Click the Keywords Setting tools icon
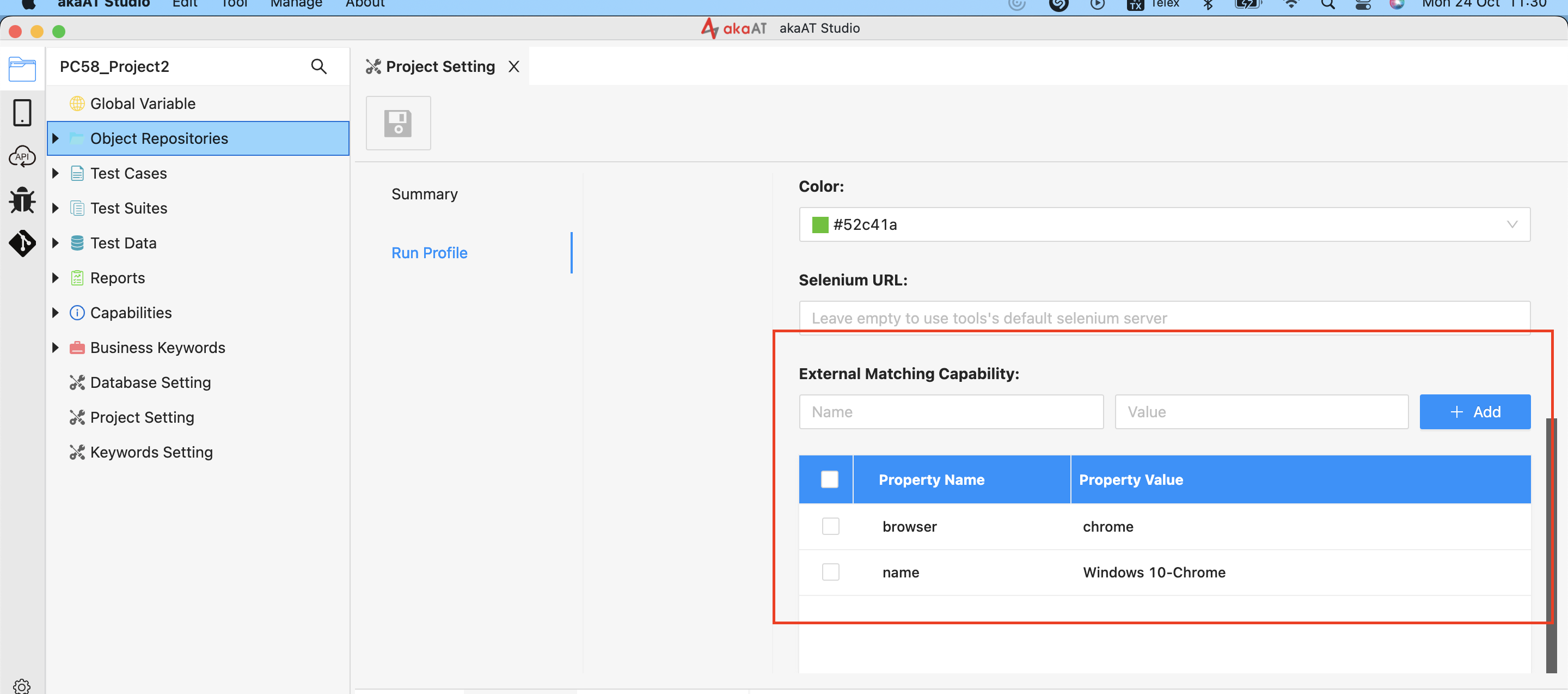This screenshot has width=1568, height=694. tap(77, 452)
